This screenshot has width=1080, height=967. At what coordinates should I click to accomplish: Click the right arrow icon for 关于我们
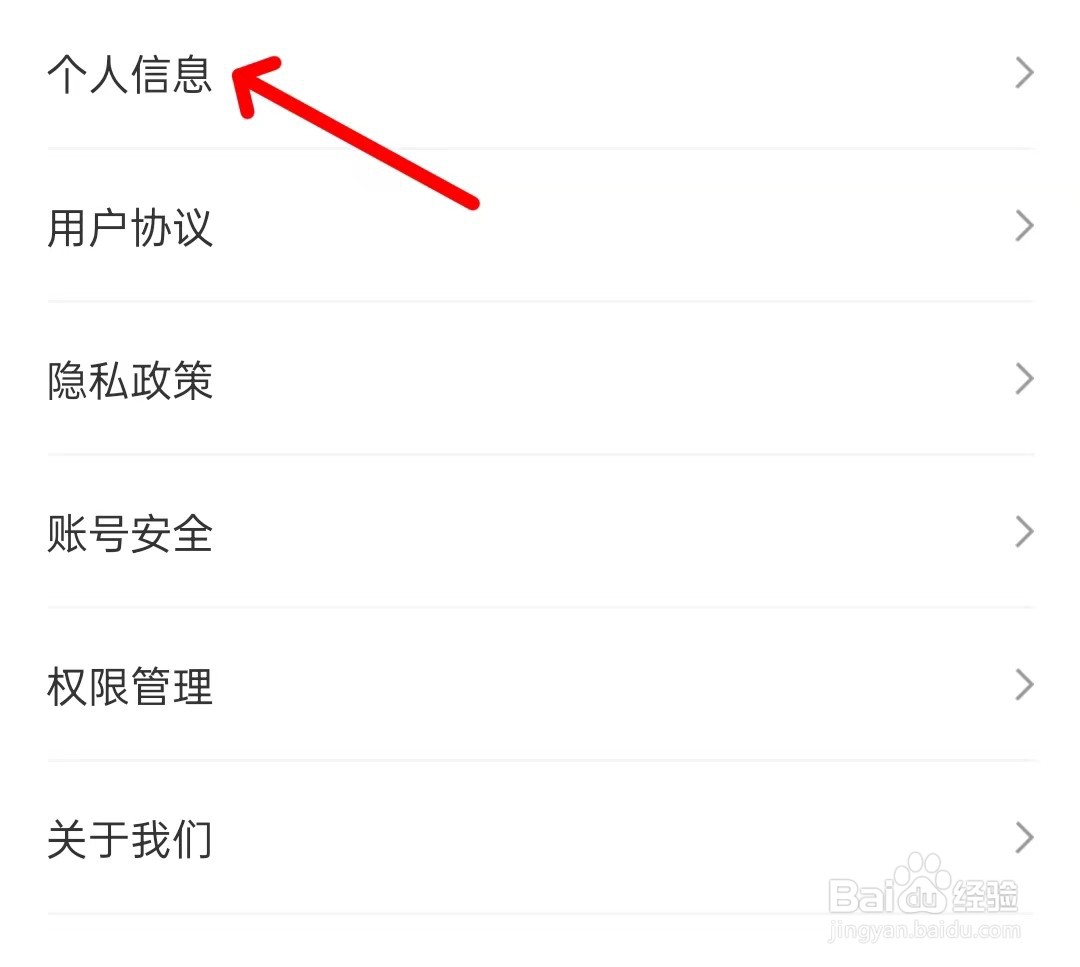click(1024, 838)
